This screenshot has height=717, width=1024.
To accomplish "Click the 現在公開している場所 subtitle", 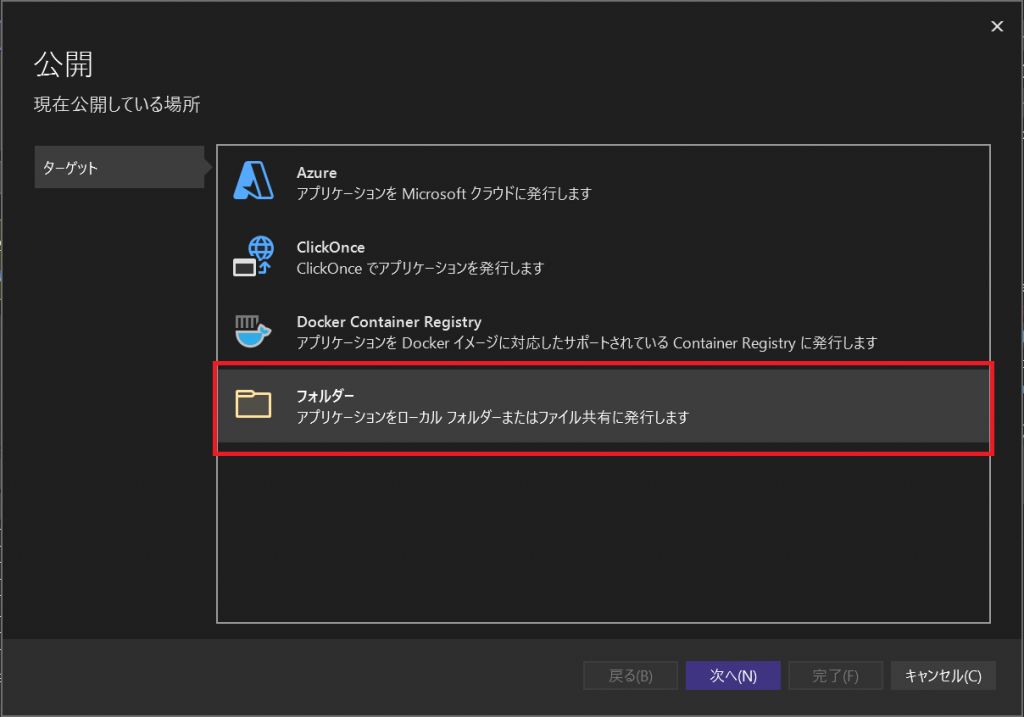I will [x=117, y=104].
